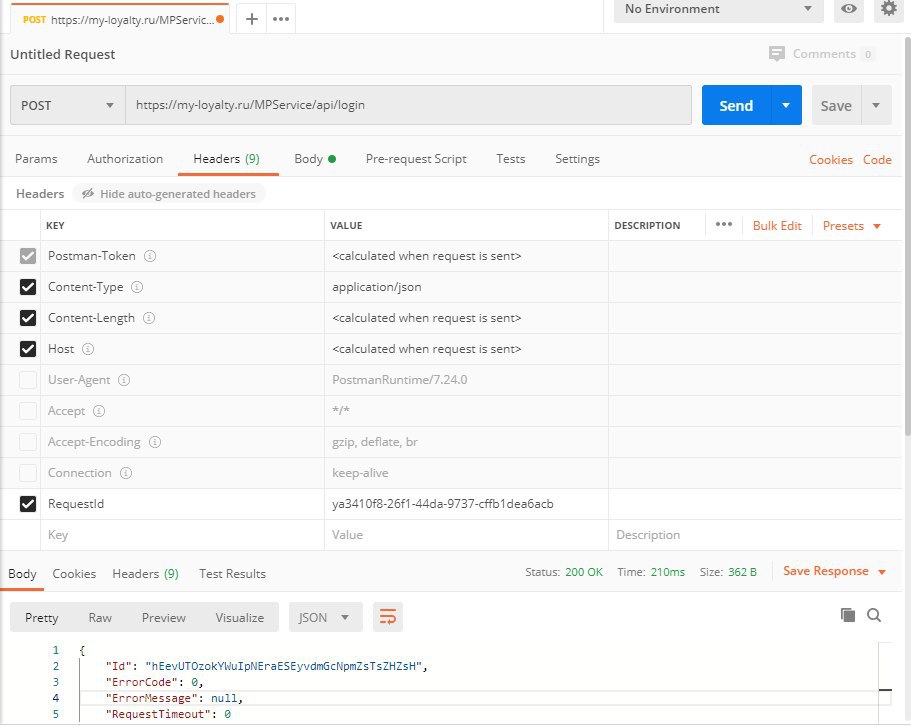Uncheck the Content-Length header
The image size is (911, 726).
coord(28,318)
